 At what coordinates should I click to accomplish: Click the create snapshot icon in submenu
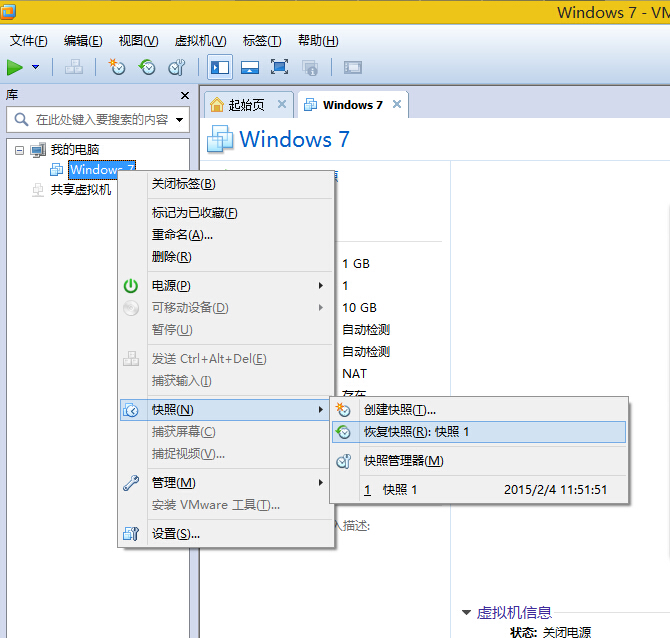click(343, 409)
